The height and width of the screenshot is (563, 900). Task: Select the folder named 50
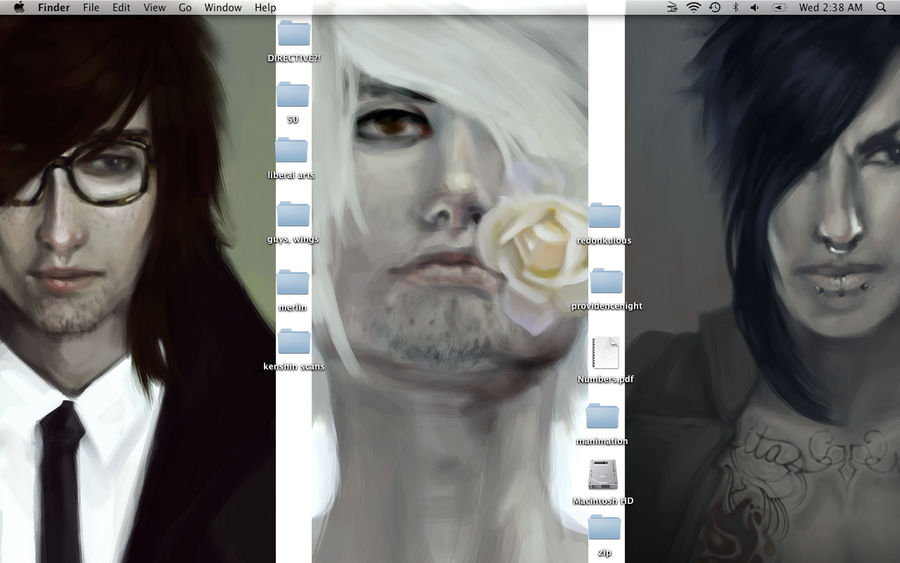pos(293,94)
